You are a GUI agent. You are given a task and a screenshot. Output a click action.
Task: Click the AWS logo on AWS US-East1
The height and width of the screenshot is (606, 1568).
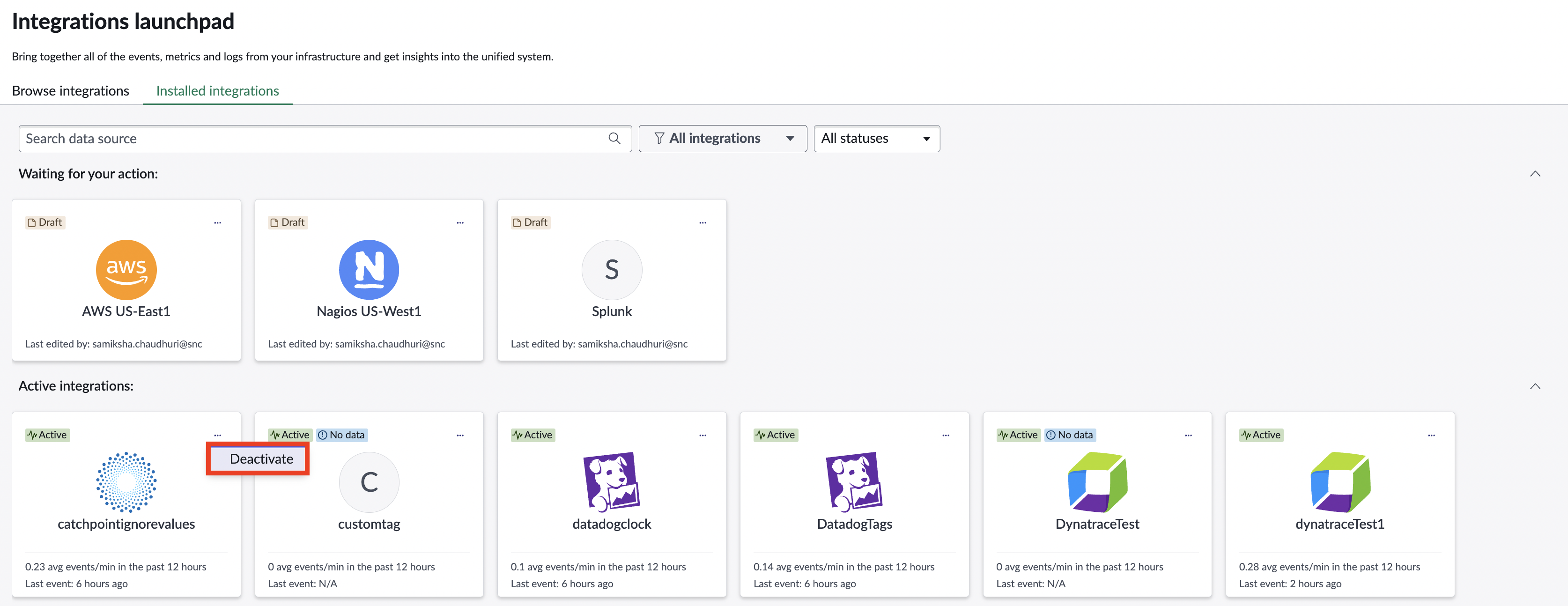(x=126, y=270)
